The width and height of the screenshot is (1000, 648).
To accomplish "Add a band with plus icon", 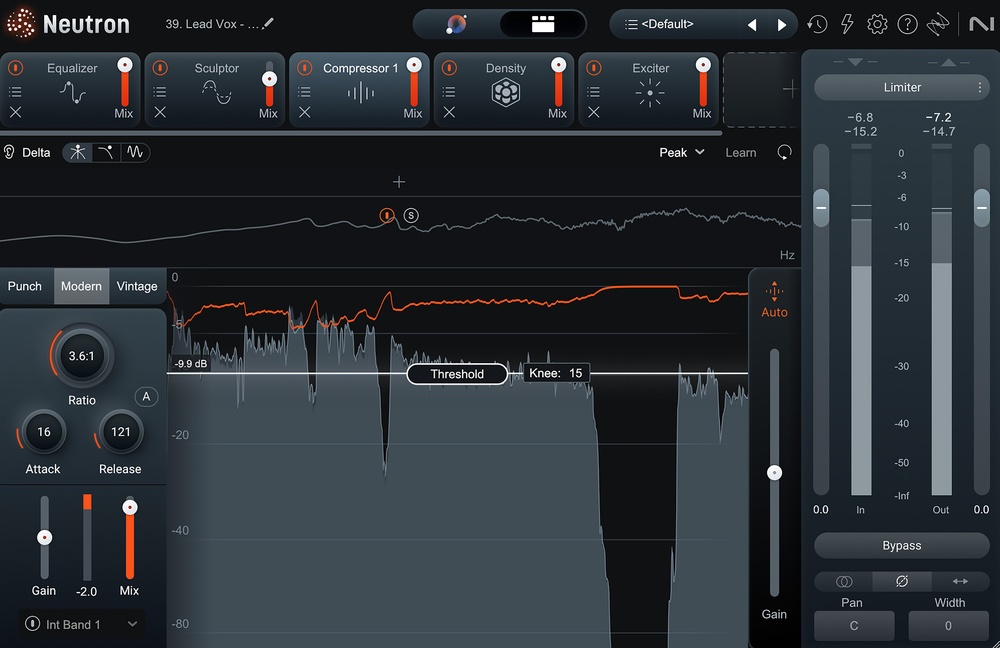I will pos(399,182).
